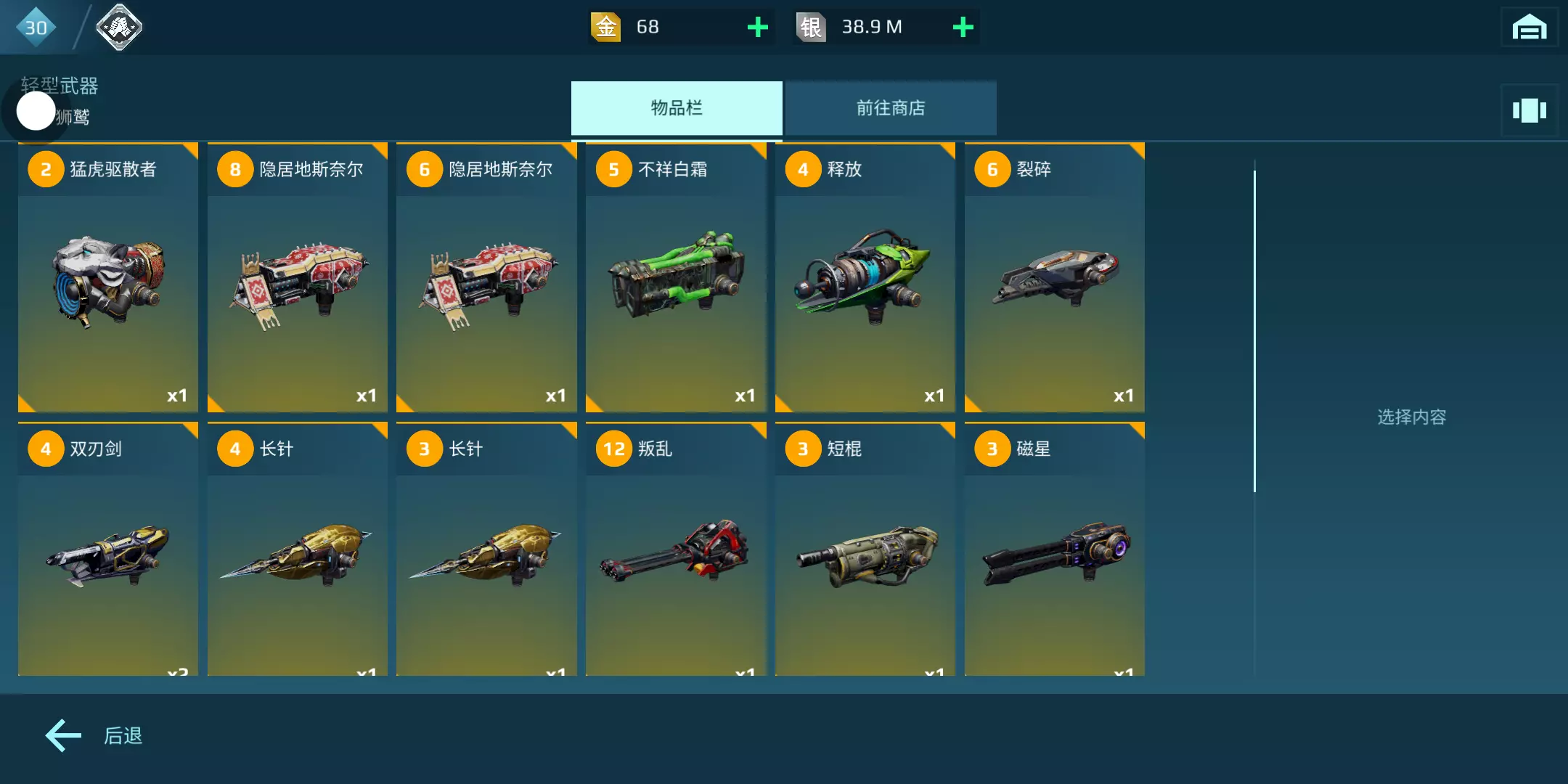Choose the level 12 叛乱 weapon
The width and height of the screenshot is (1568, 784).
(x=676, y=549)
